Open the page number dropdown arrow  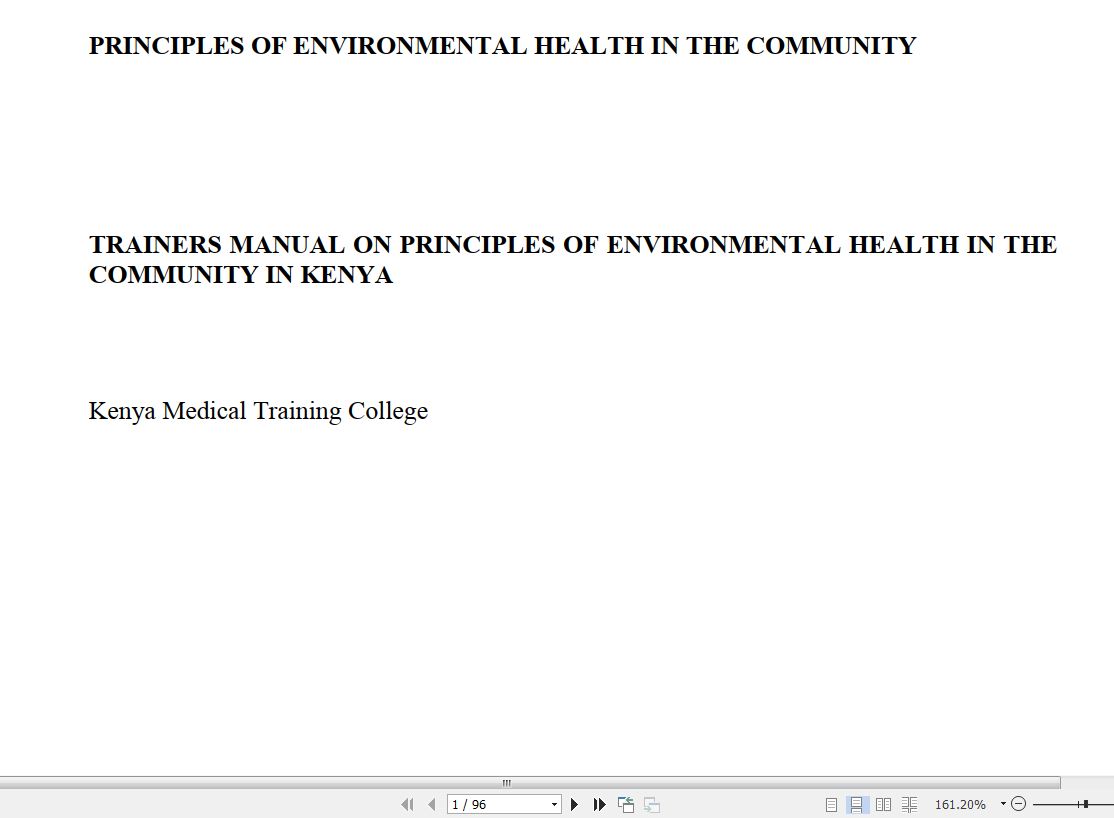[554, 804]
